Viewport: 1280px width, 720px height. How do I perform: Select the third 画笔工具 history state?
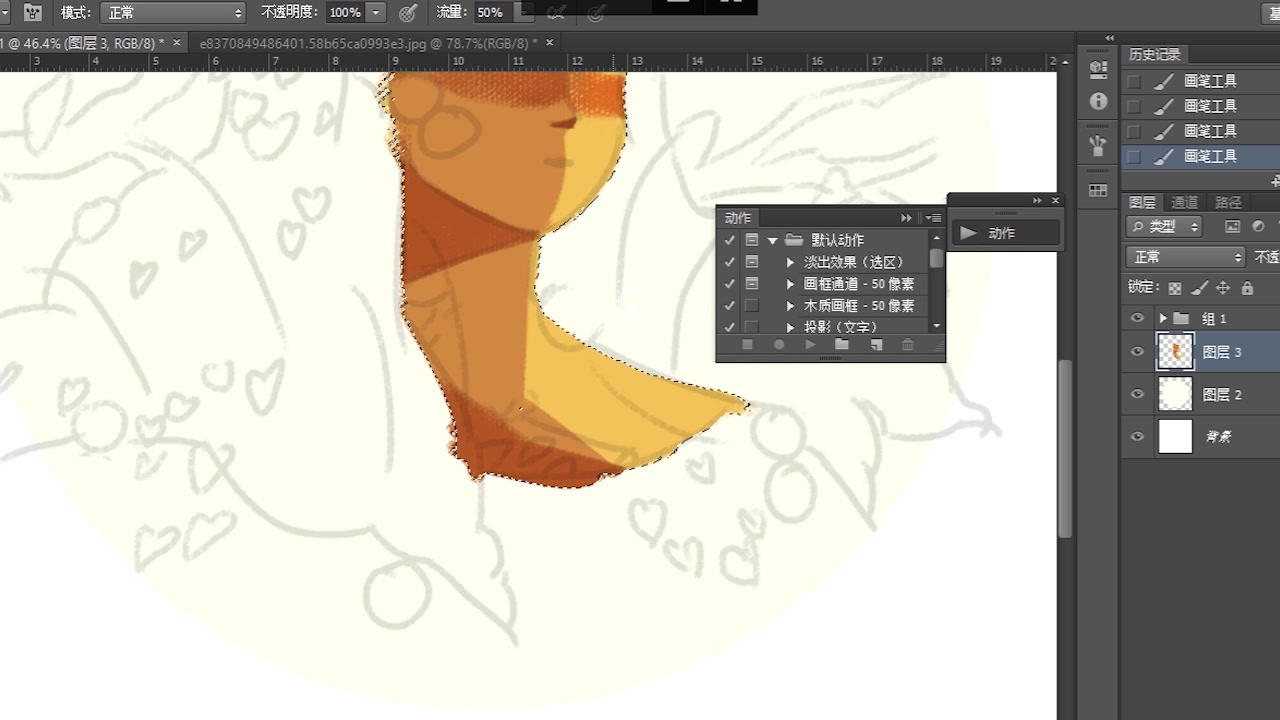click(x=1200, y=131)
